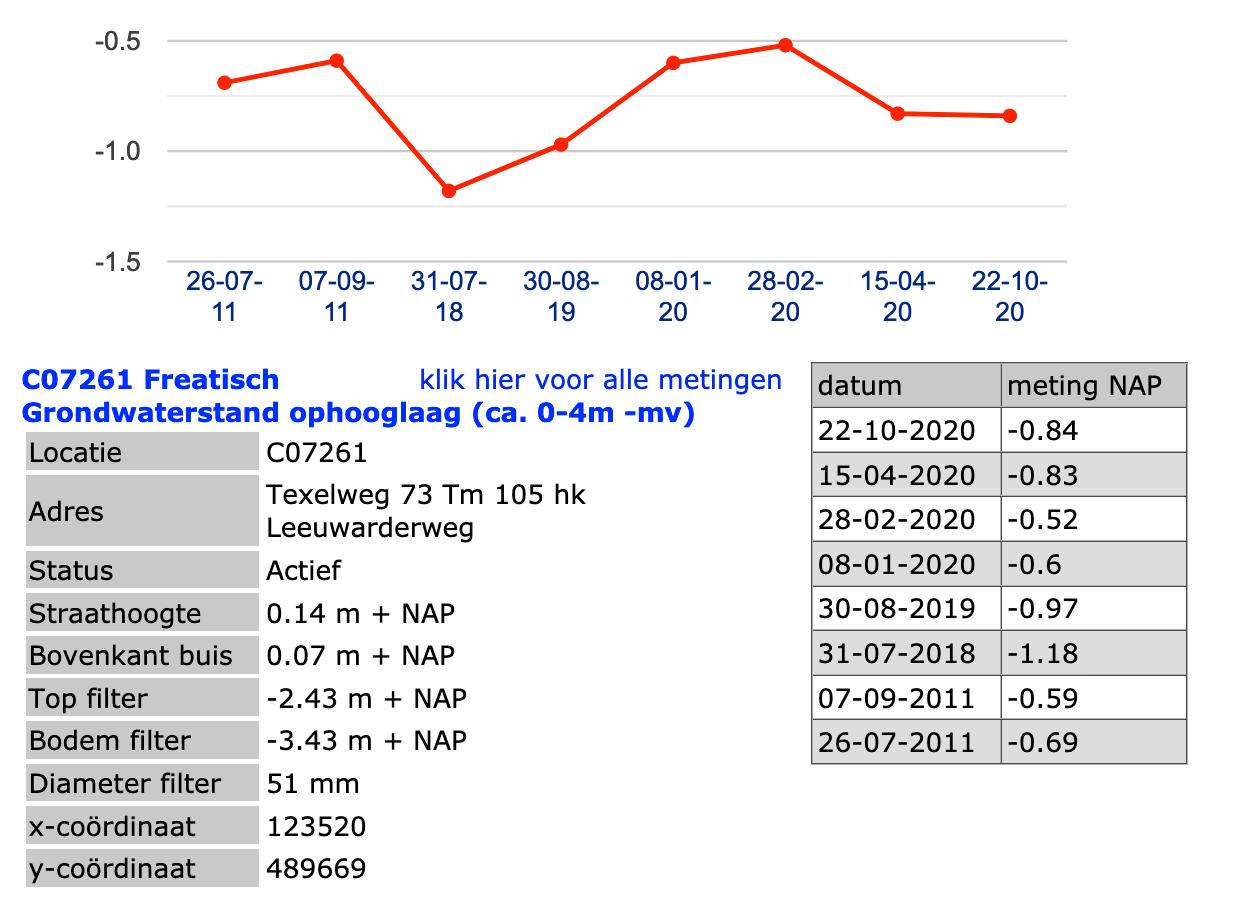Select measurement value -0.83
The image size is (1234, 920).
click(x=1094, y=475)
